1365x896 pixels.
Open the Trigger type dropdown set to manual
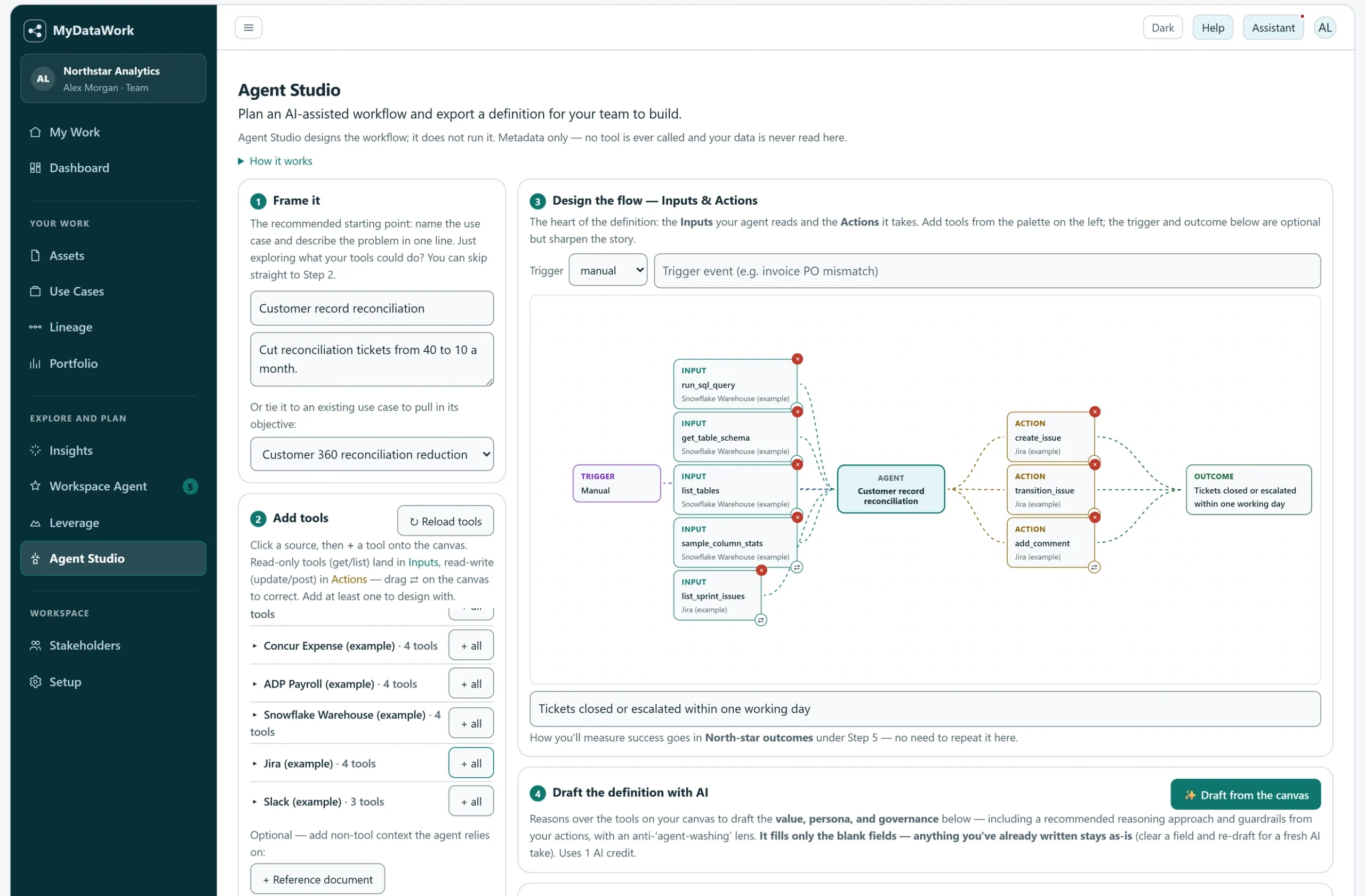point(607,270)
